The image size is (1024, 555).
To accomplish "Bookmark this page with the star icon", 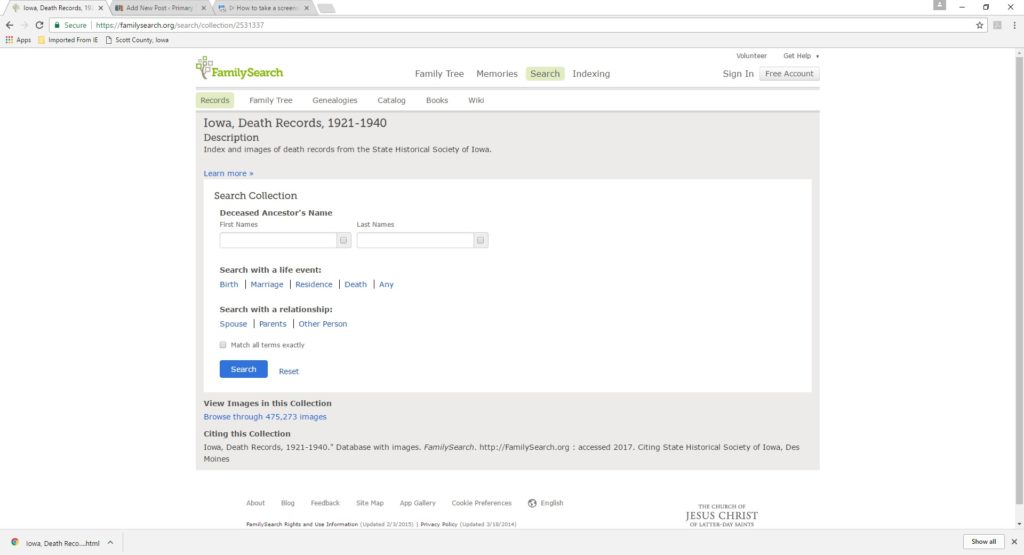I will click(980, 25).
